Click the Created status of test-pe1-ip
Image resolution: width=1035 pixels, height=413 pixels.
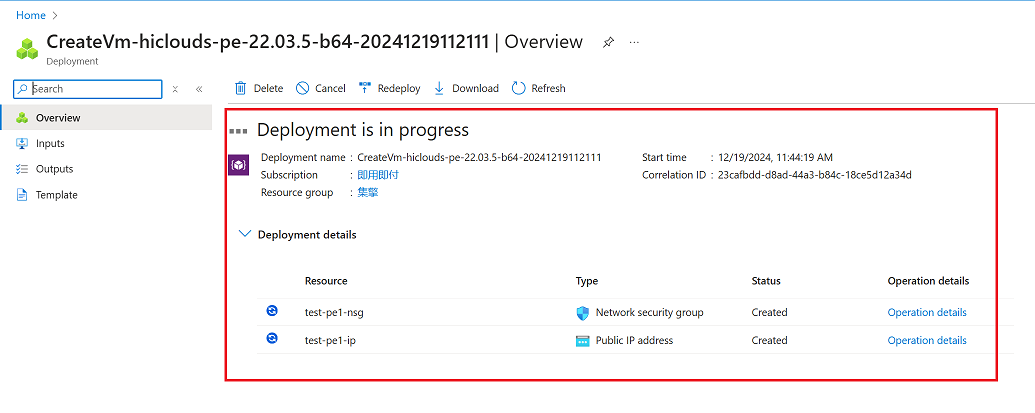pyautogui.click(x=769, y=340)
